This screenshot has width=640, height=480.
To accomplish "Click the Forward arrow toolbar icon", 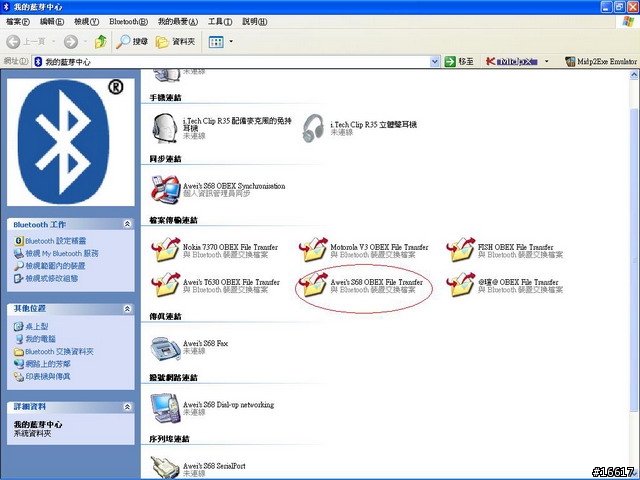I will [x=71, y=41].
